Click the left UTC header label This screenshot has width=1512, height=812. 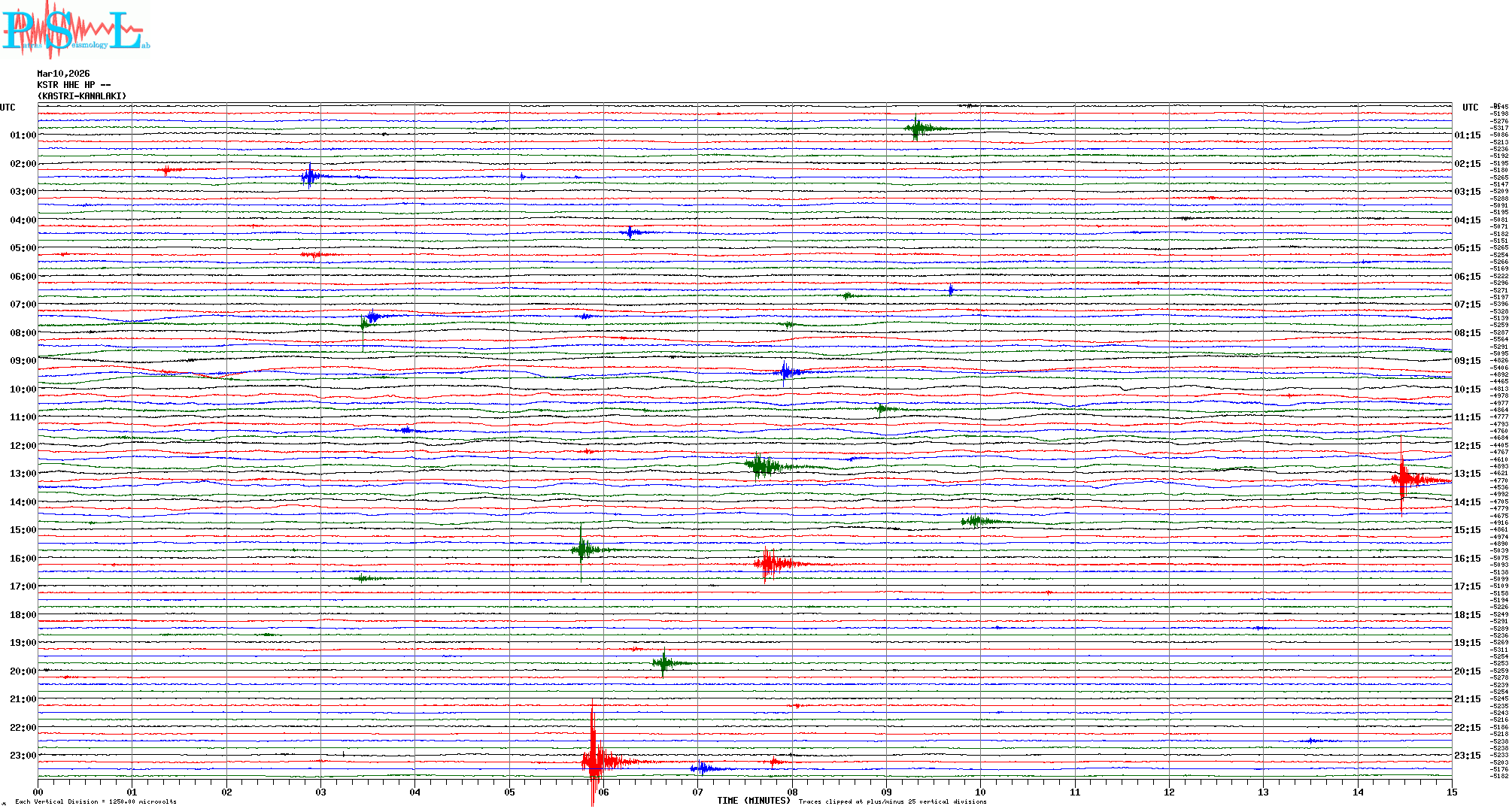[8, 108]
